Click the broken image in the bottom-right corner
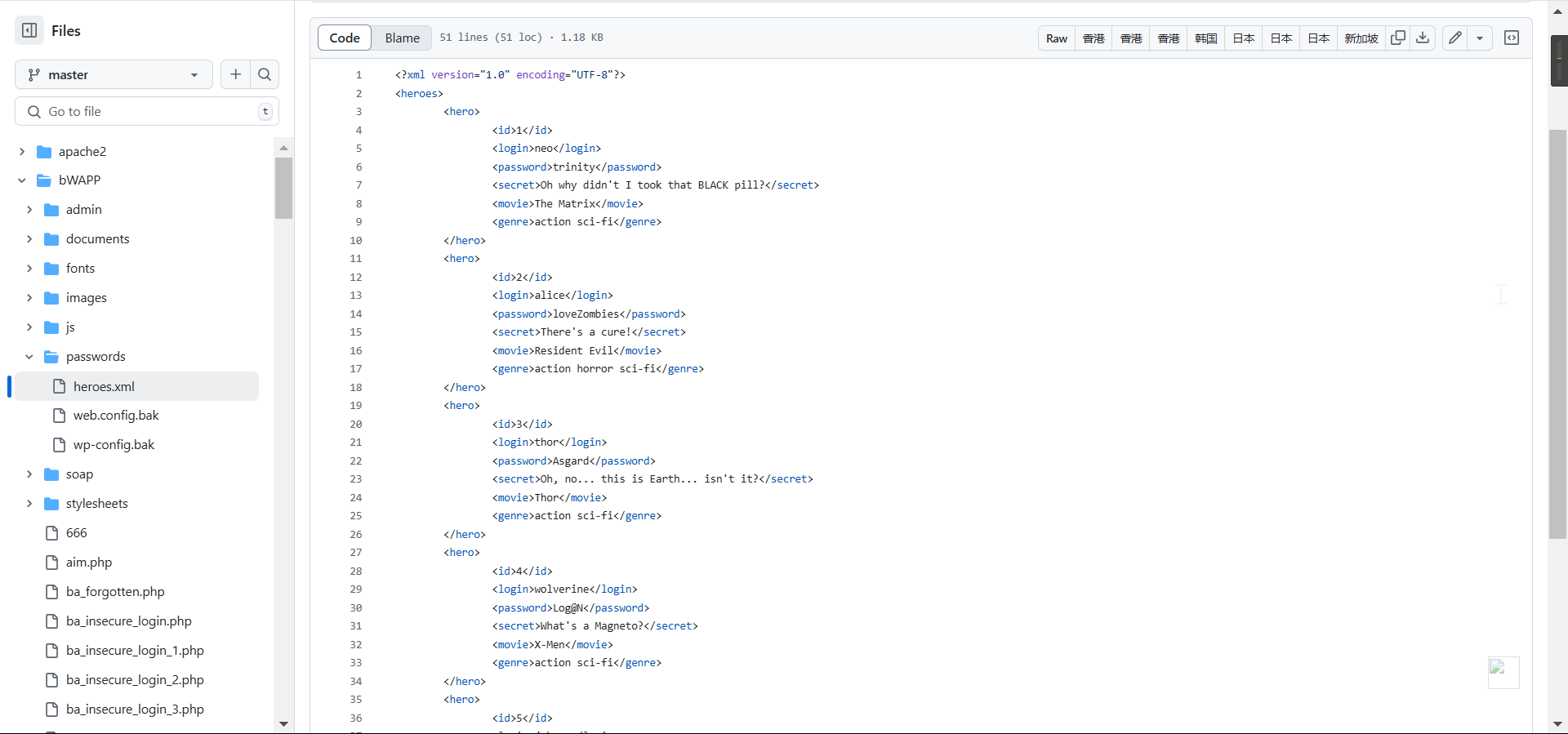Screen dimensions: 1568x734 1503,672
